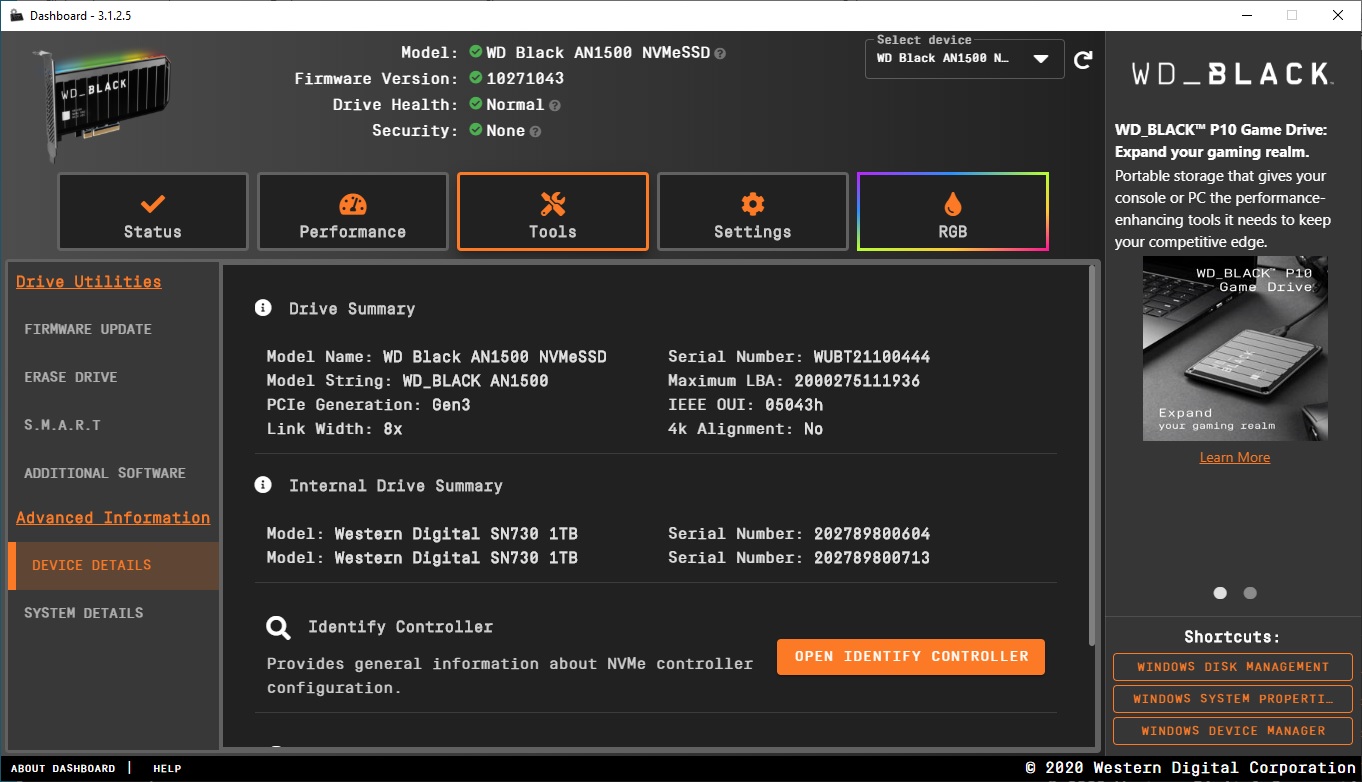Click the Identify Controller magnifier icon
The width and height of the screenshot is (1362, 782).
coord(278,628)
